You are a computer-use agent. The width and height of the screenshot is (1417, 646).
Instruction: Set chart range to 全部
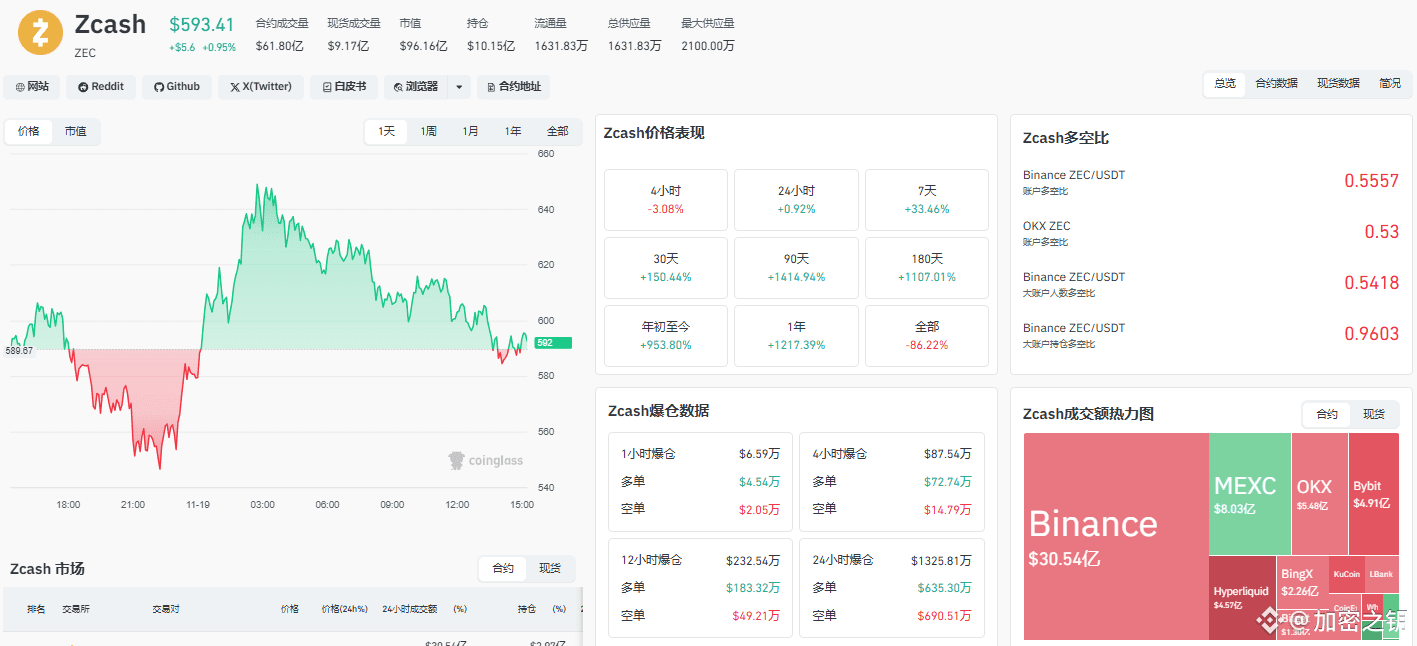click(557, 131)
